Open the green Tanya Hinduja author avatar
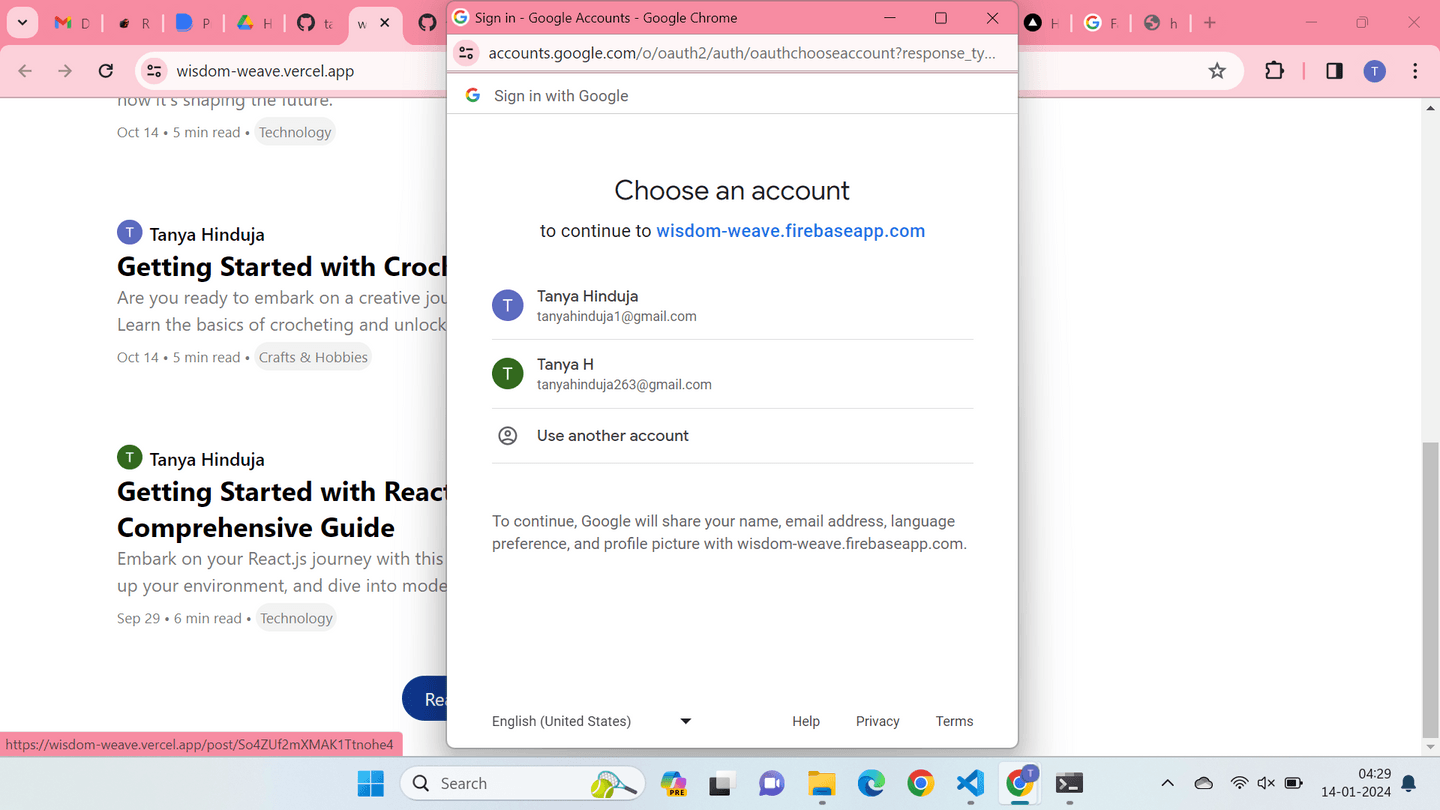Viewport: 1440px width, 810px height. tap(130, 458)
